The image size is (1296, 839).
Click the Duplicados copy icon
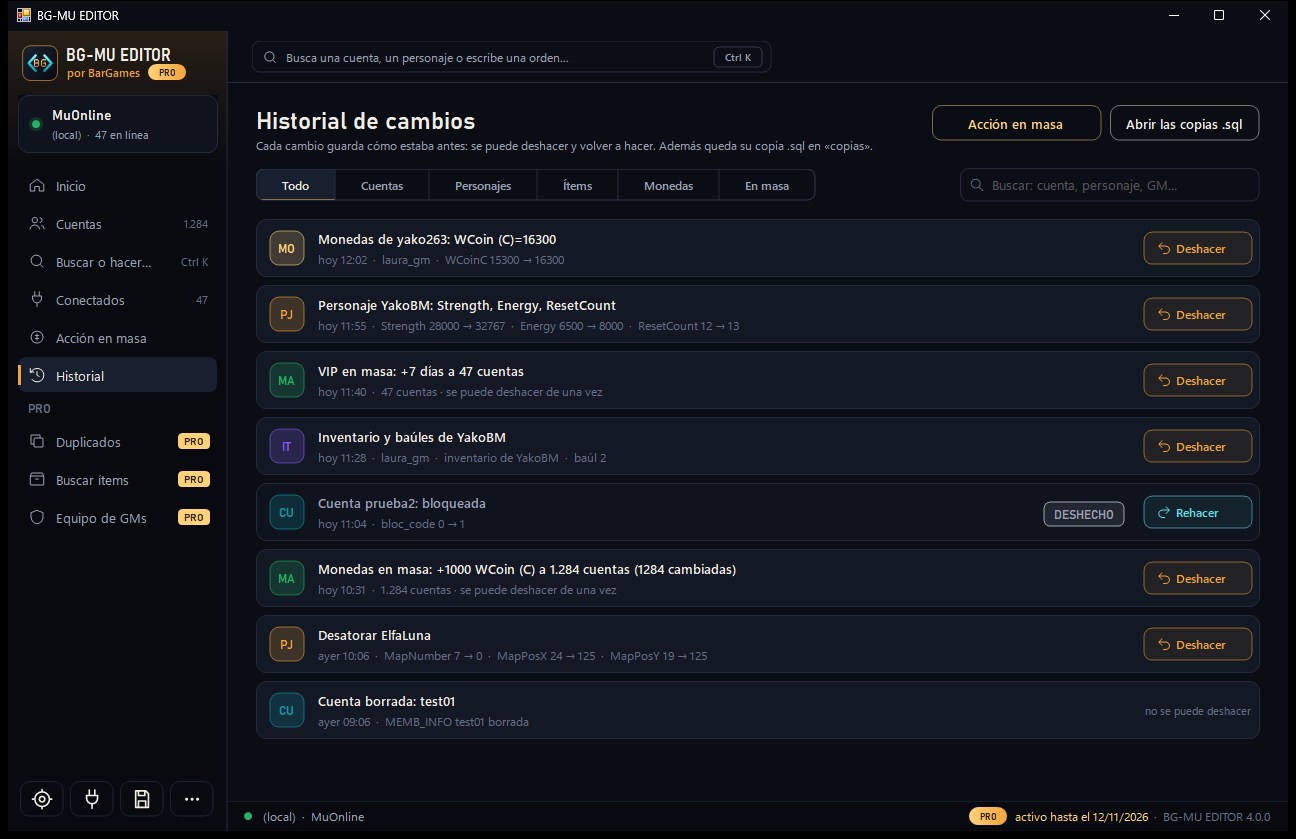pyautogui.click(x=37, y=442)
